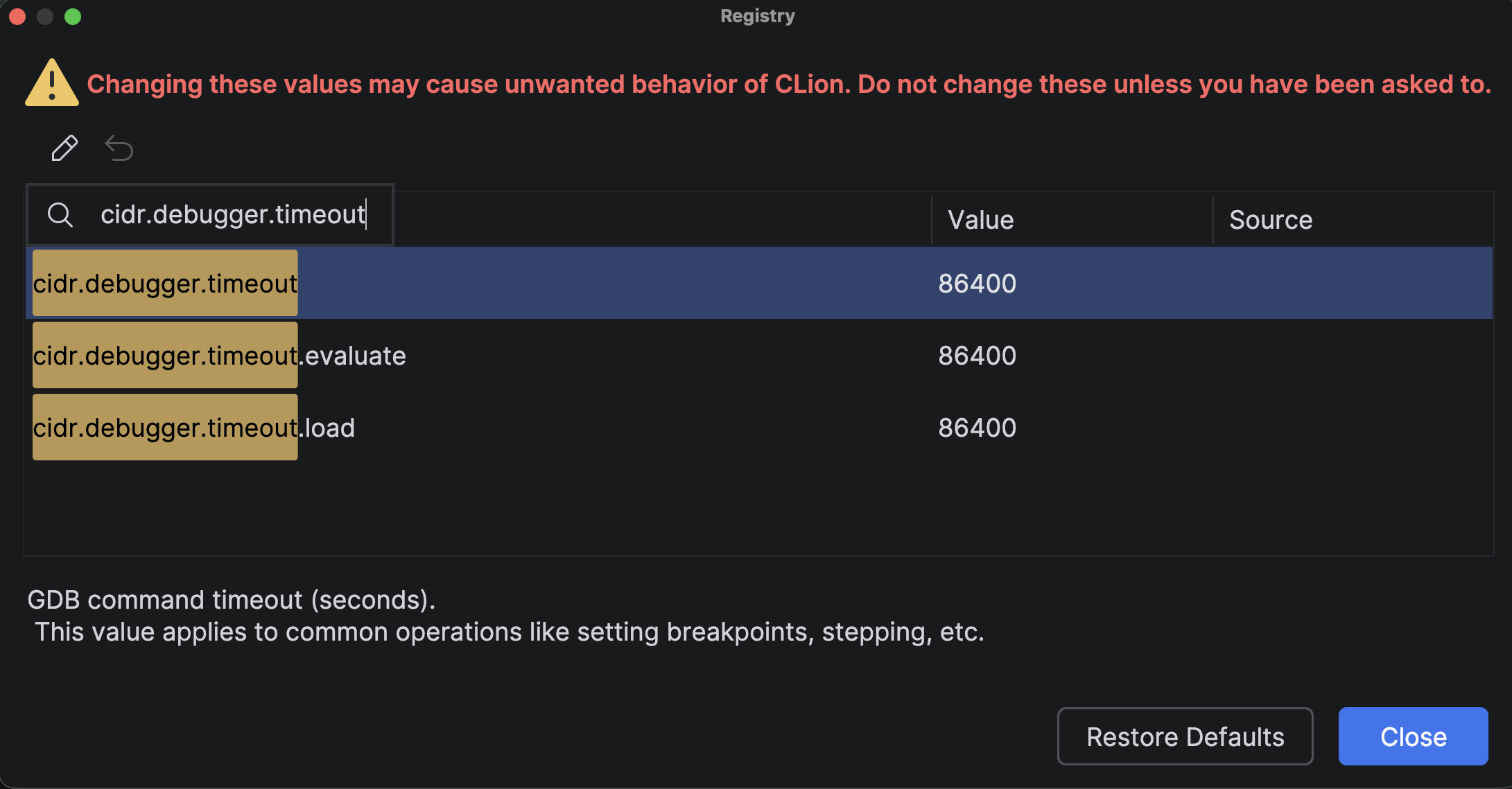Screen dimensions: 1512x789
Task: Click the pencil edit icon
Action: click(64, 148)
